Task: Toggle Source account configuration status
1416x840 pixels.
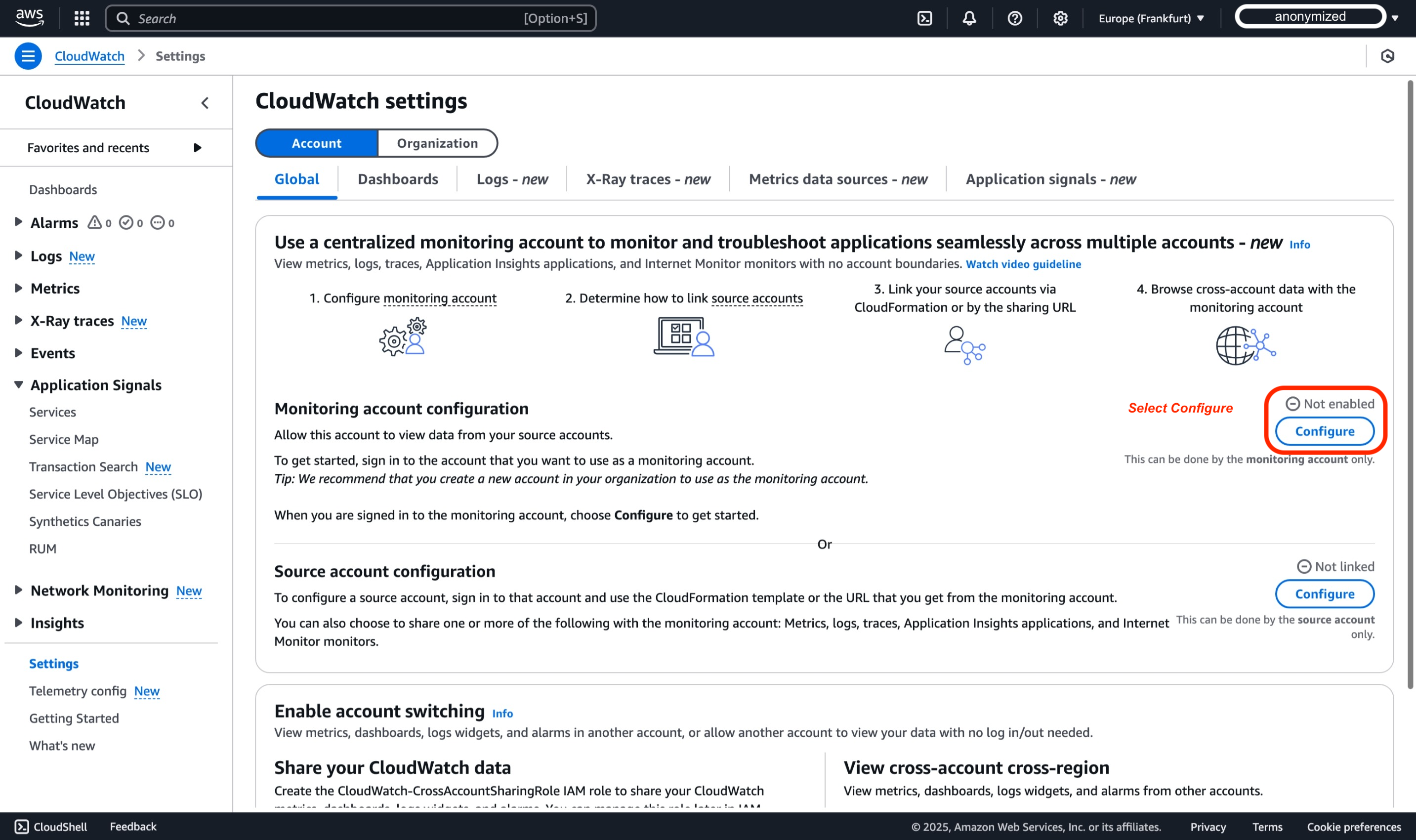Action: click(x=1324, y=593)
